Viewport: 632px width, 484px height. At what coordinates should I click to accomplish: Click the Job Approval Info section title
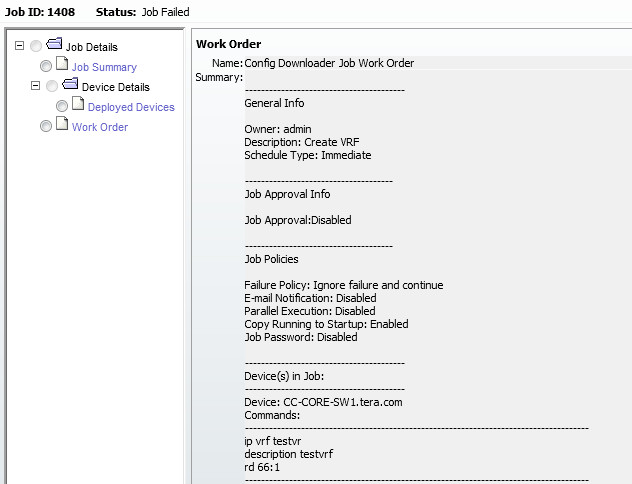[287, 194]
